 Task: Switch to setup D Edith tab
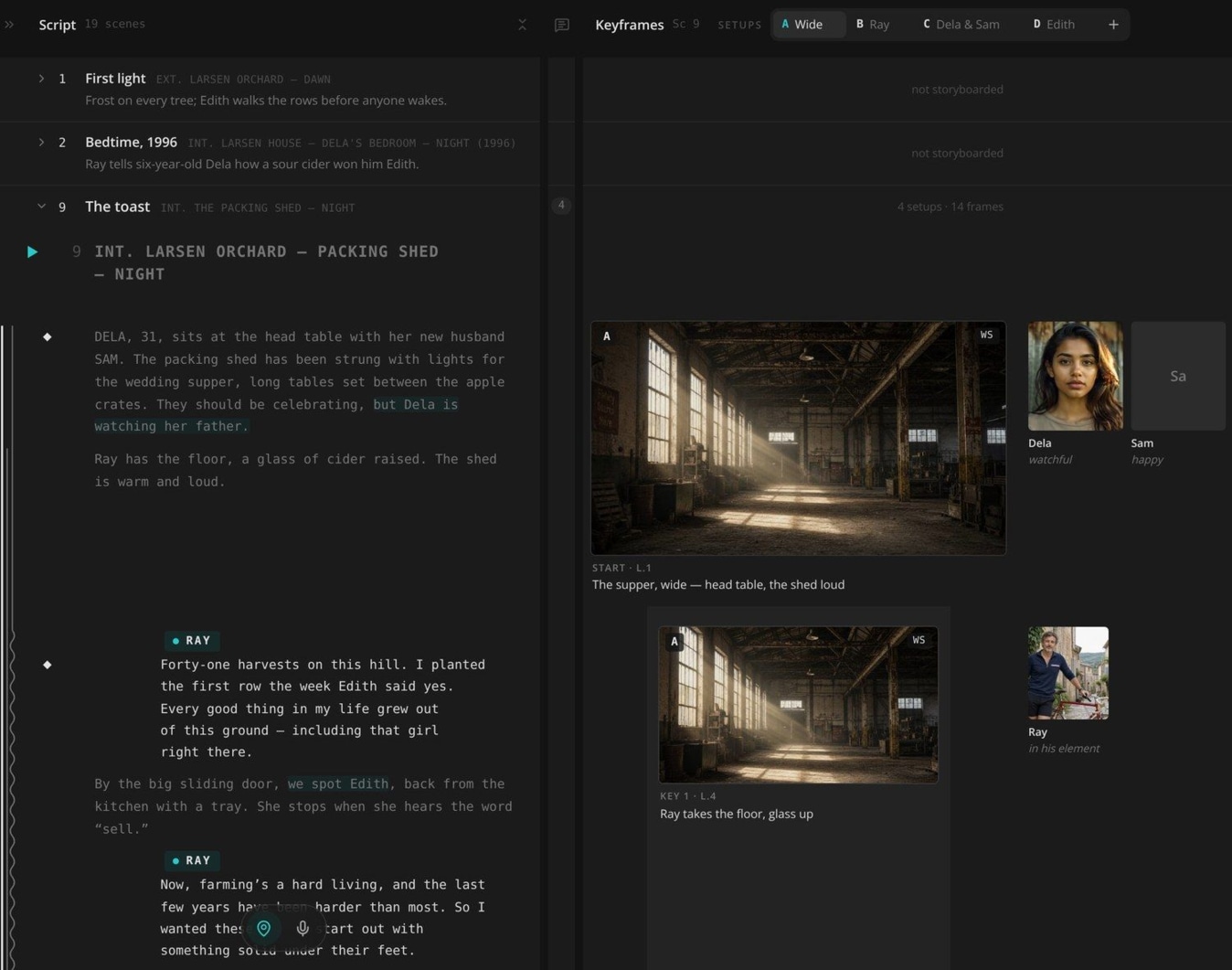tap(1054, 25)
